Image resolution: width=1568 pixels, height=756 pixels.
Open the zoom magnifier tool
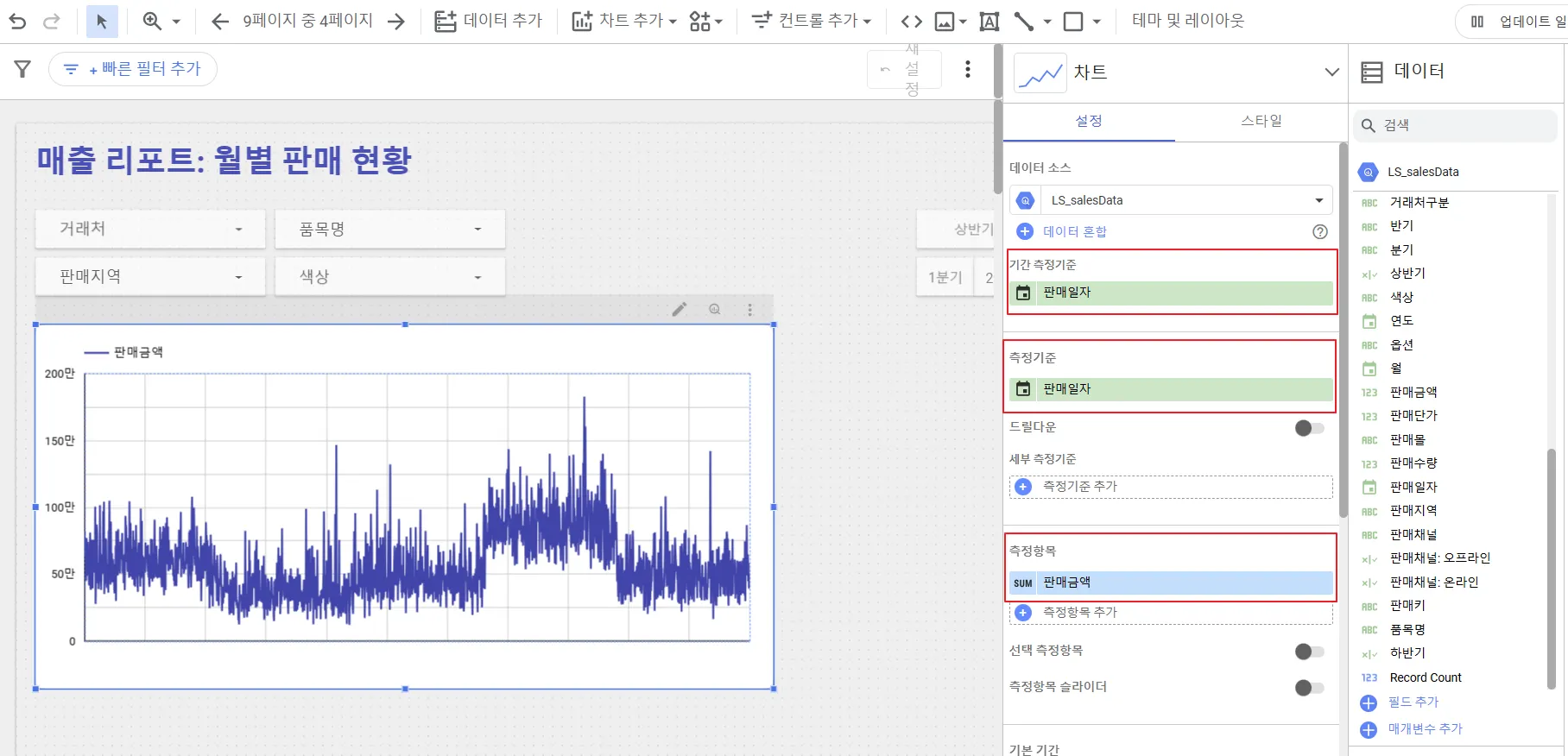(153, 22)
